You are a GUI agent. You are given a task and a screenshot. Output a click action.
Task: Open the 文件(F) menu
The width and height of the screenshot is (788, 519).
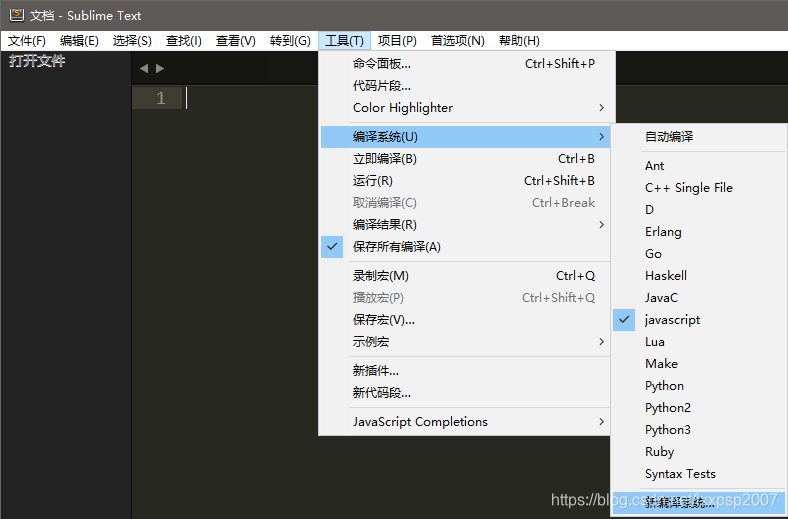point(27,41)
